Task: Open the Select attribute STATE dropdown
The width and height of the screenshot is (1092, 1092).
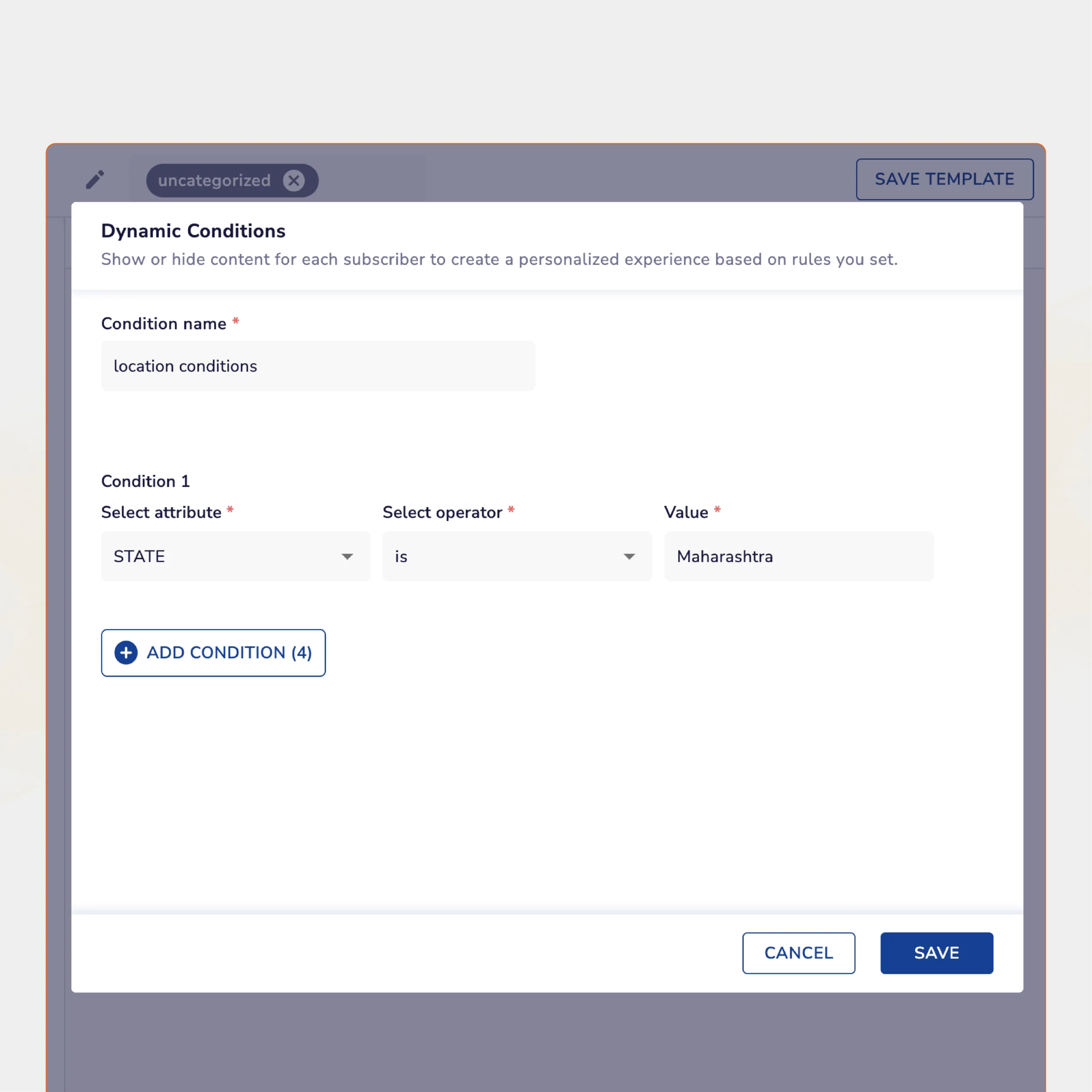Action: [x=226, y=556]
